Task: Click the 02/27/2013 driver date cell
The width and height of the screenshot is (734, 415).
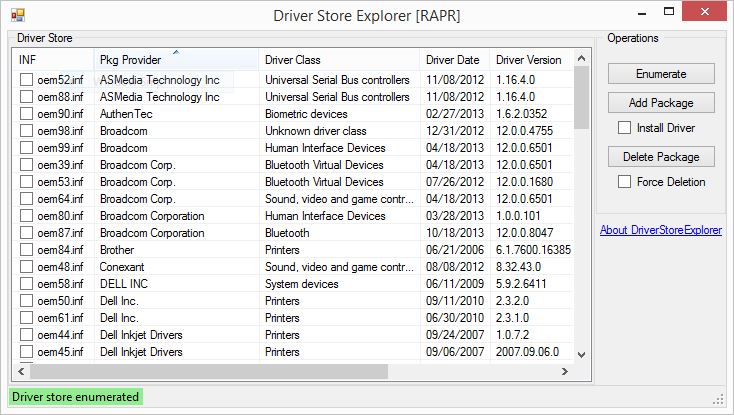Action: [x=455, y=114]
